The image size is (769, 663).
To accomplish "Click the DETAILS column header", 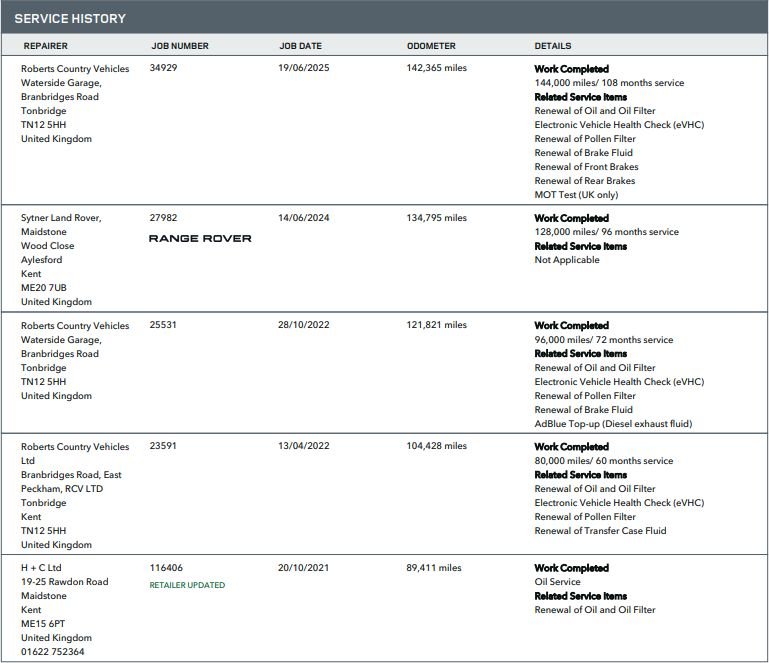I will coord(553,46).
